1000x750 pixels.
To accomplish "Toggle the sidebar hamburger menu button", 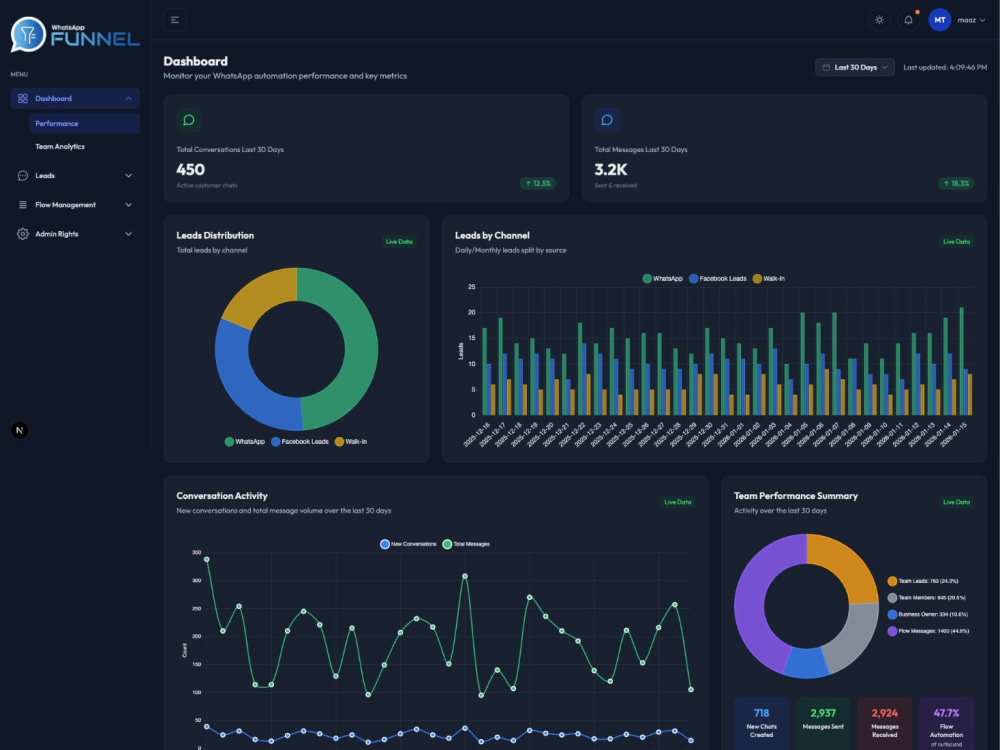I will click(175, 20).
